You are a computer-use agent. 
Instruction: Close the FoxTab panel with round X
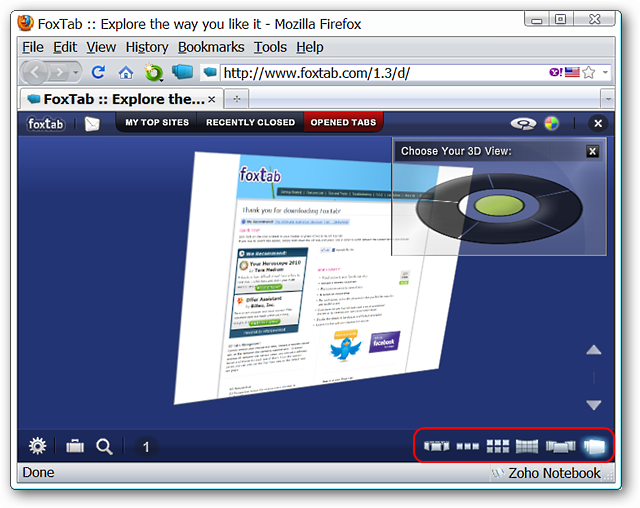598,123
